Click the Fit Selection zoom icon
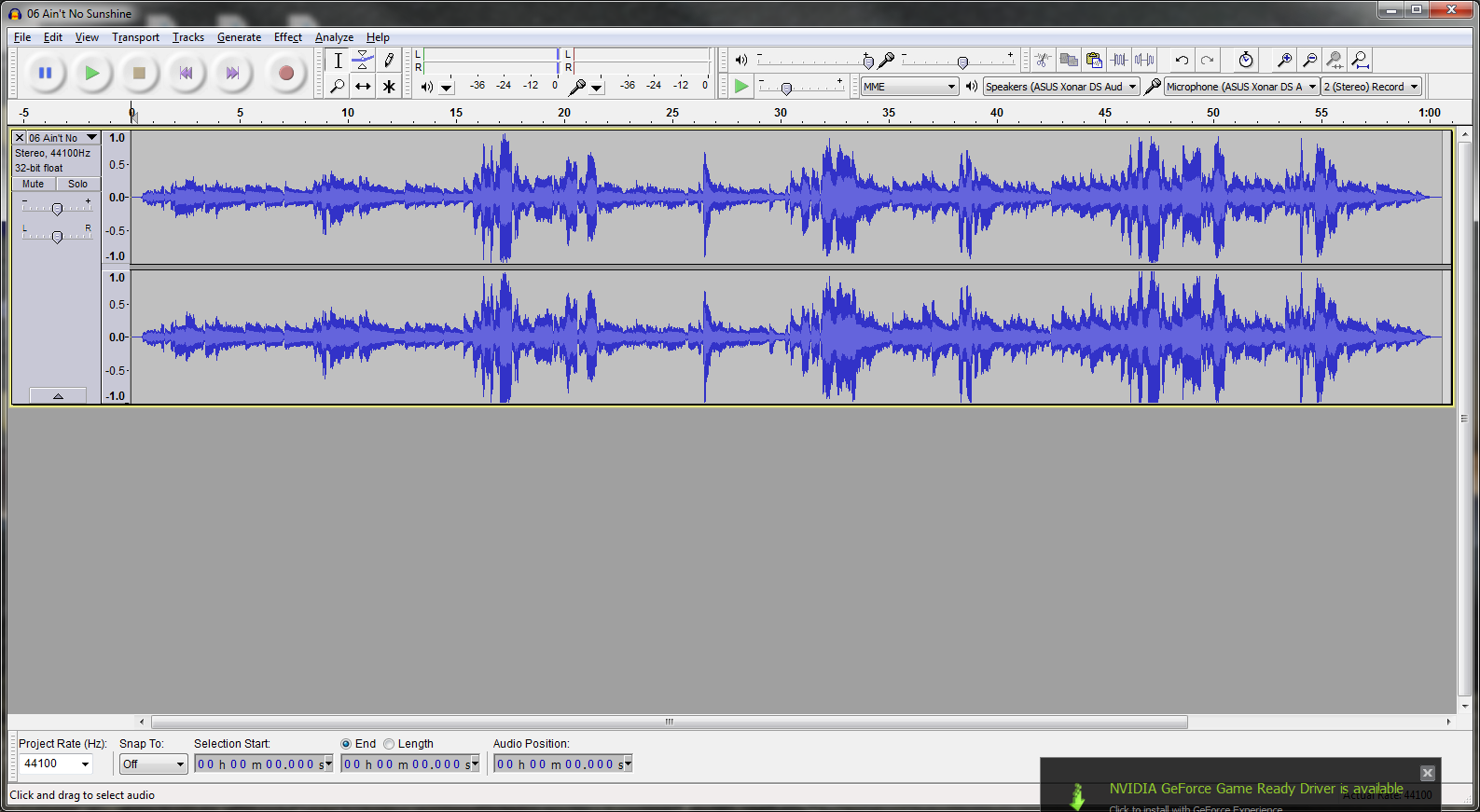 (1335, 60)
